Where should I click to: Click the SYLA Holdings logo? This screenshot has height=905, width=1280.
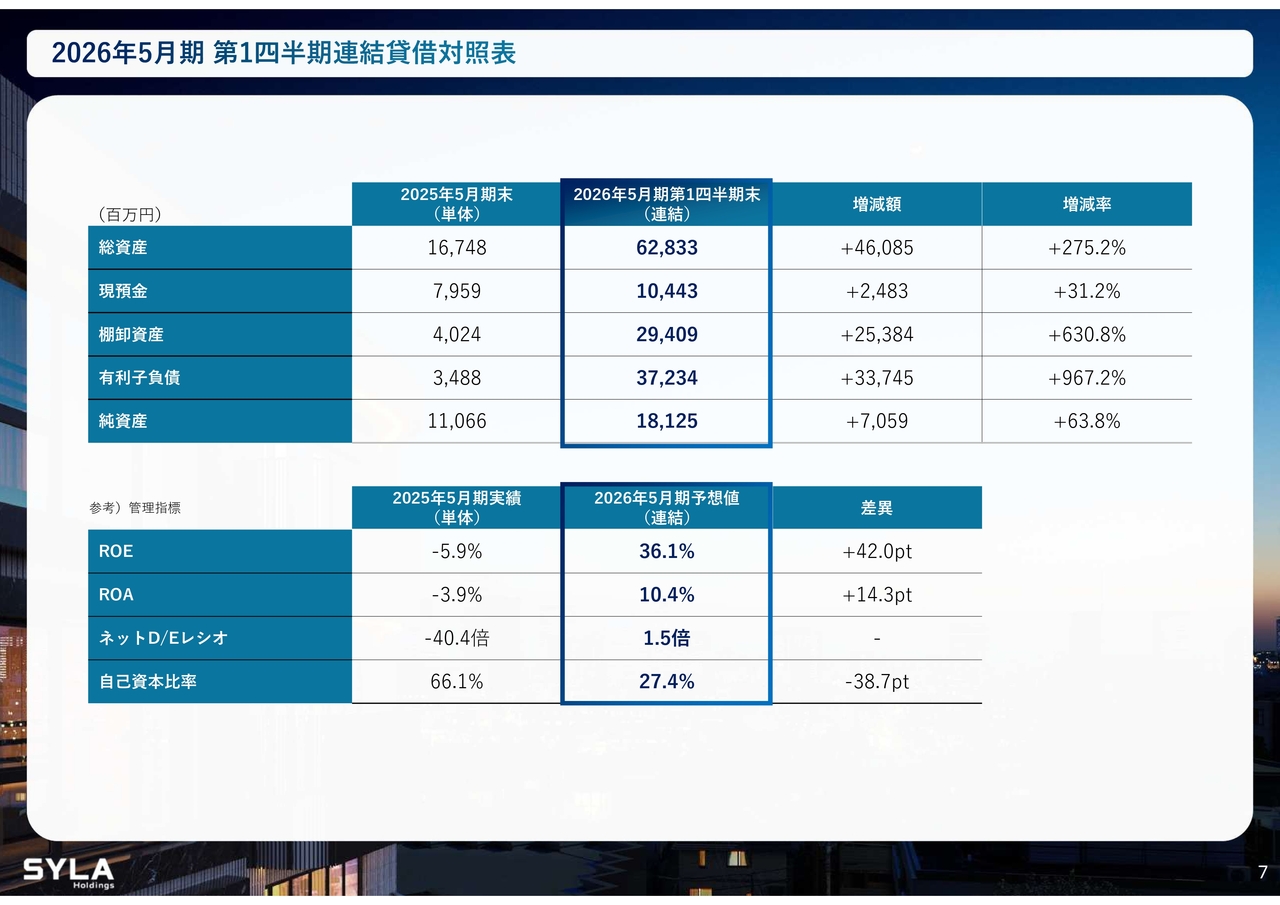pos(69,872)
